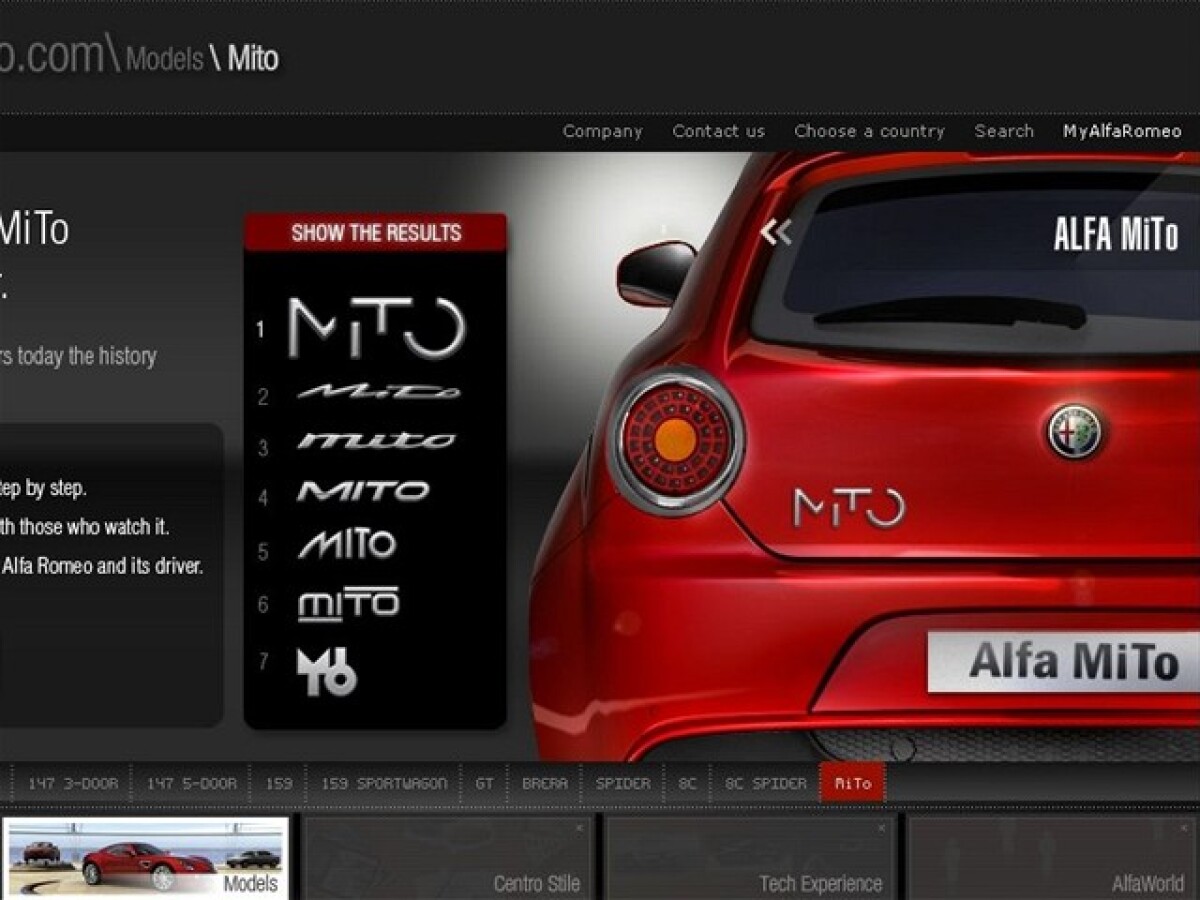1200x900 pixels.
Task: Select the active MiTo model tab
Action: pyautogui.click(x=852, y=783)
